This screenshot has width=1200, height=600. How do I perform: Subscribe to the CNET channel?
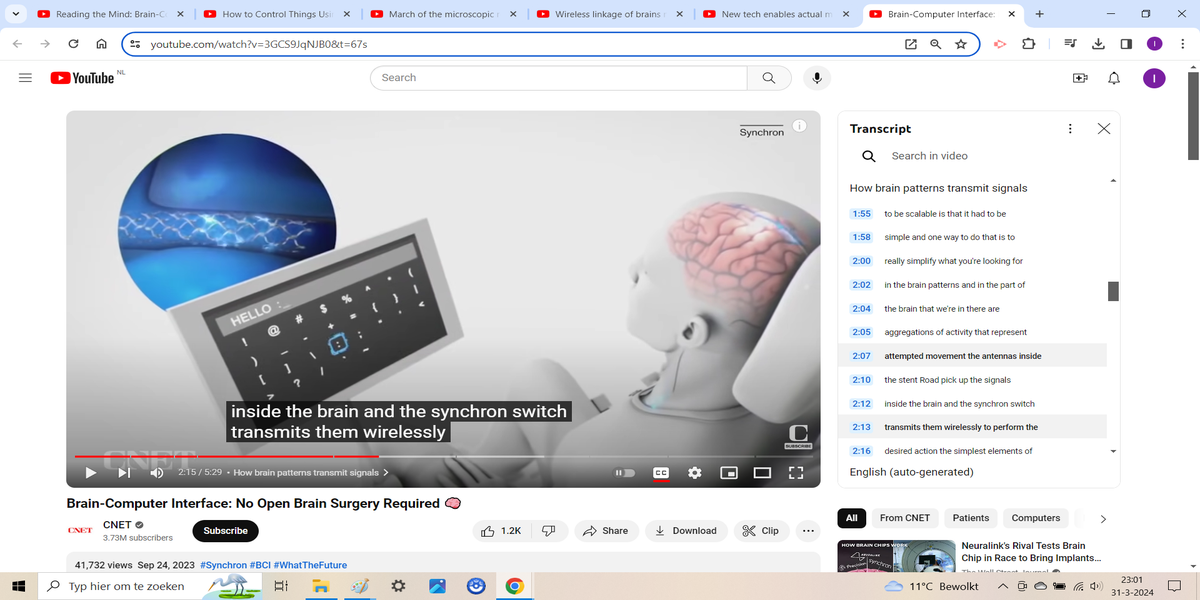coord(226,531)
